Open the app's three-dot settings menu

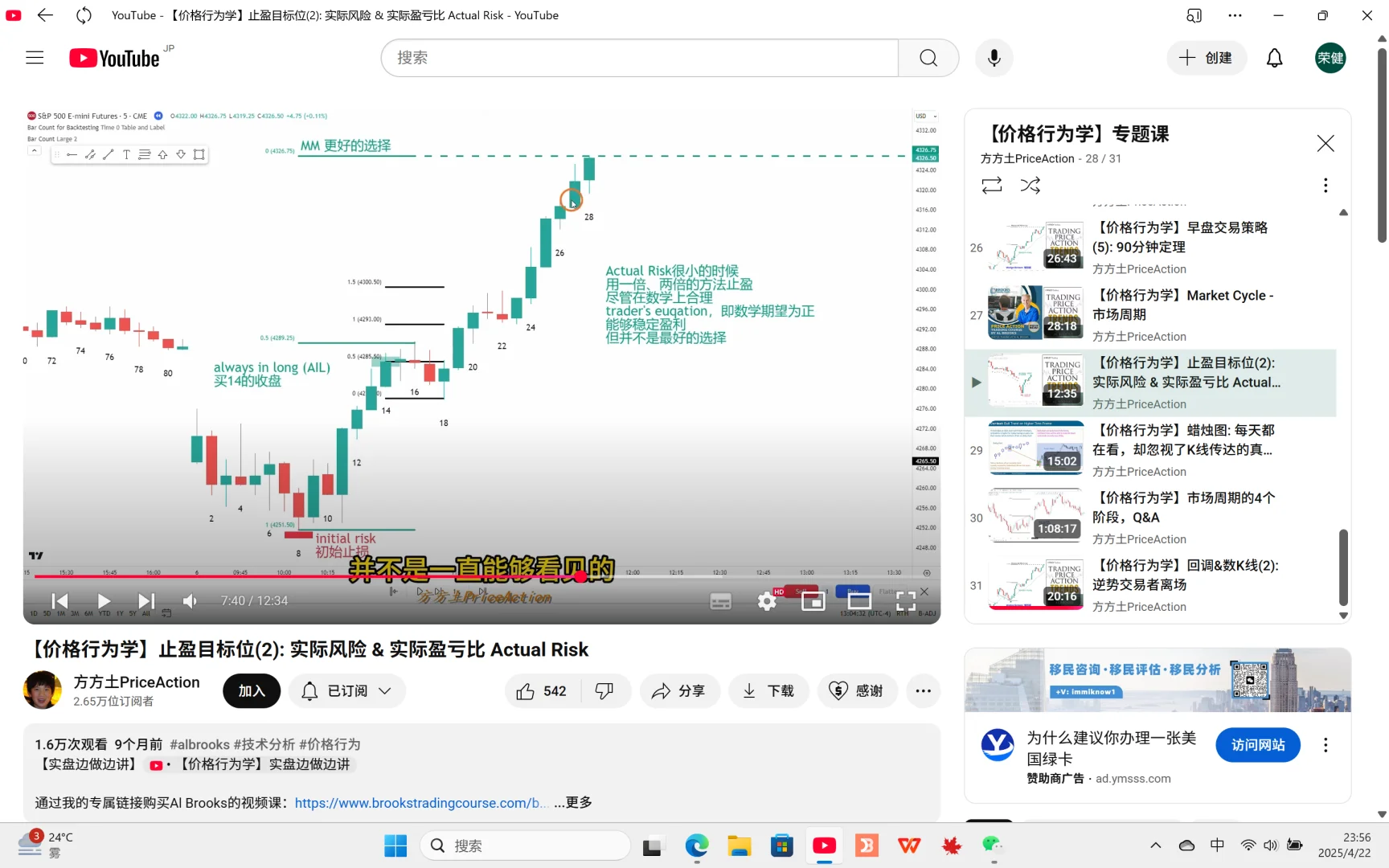pyautogui.click(x=1235, y=15)
